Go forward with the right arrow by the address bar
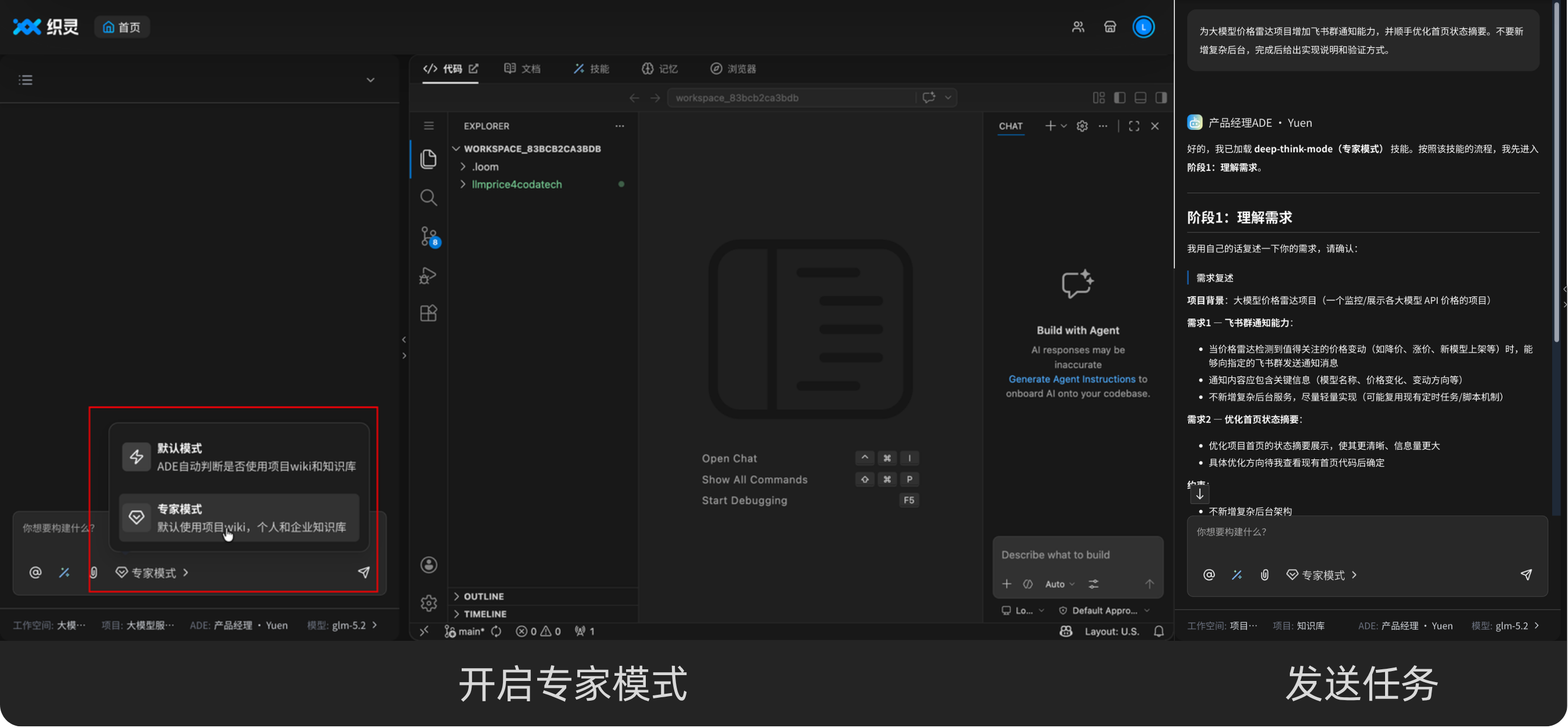Screen dimensions: 1568x728 point(655,98)
